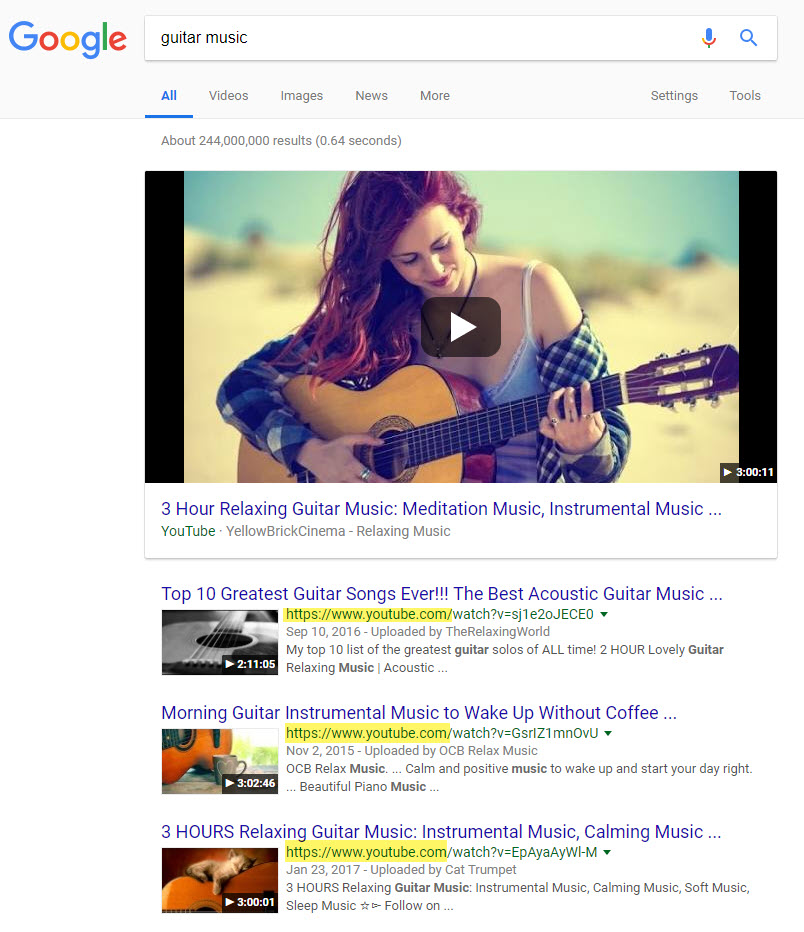Image resolution: width=804 pixels, height=932 pixels.
Task: Open Morning Guitar Instrumental Music result title
Action: click(x=419, y=713)
